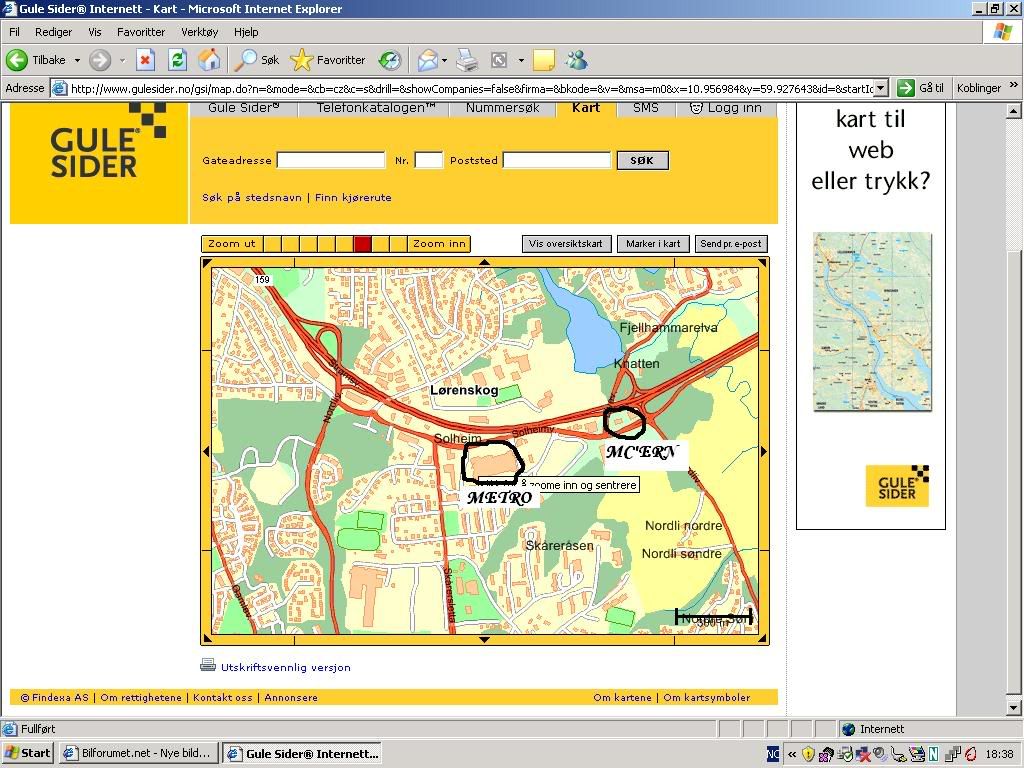Open the history icon in the toolbar
Viewport: 1024px width, 768px height.
389,61
